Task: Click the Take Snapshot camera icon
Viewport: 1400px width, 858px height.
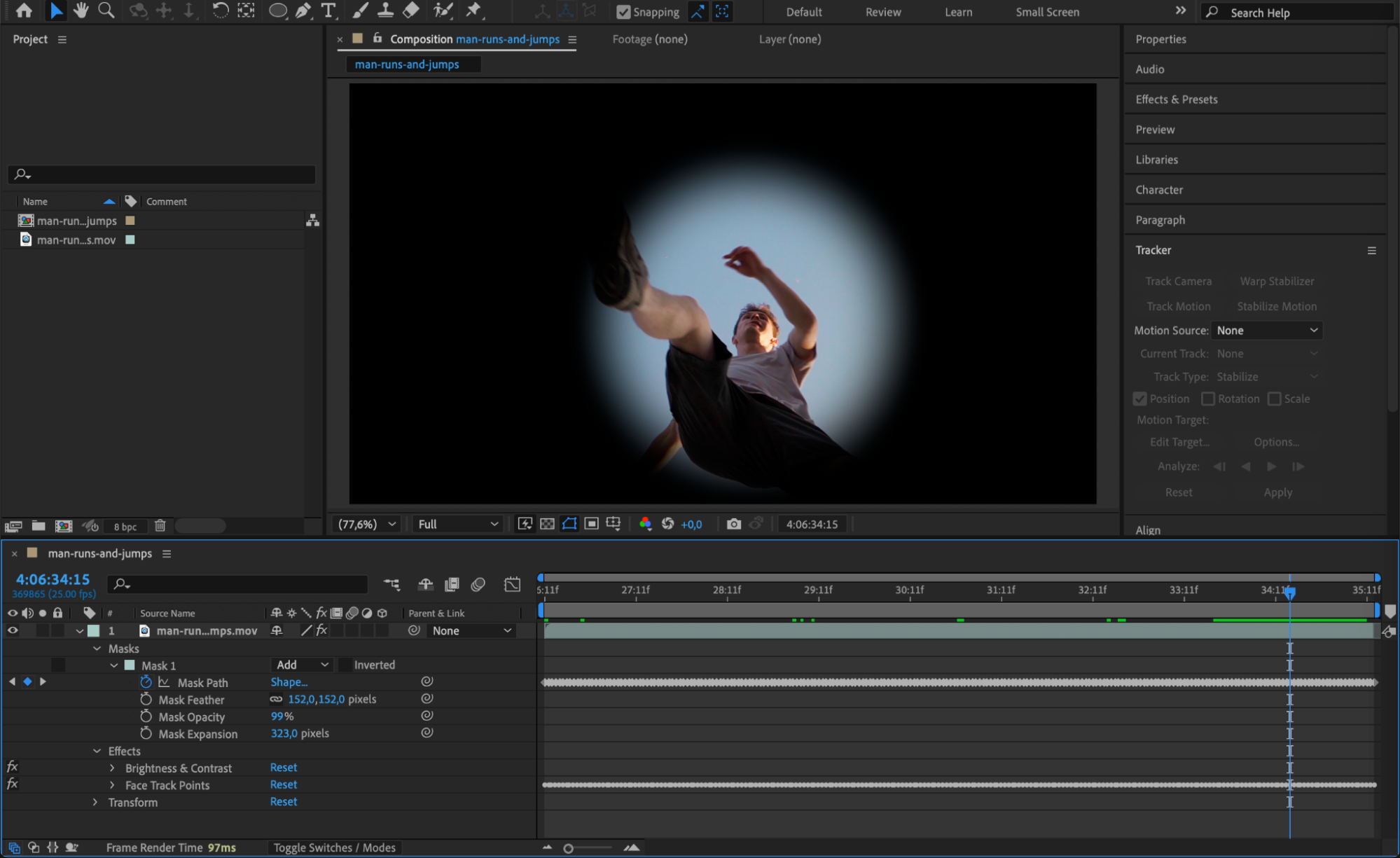Action: (x=733, y=524)
